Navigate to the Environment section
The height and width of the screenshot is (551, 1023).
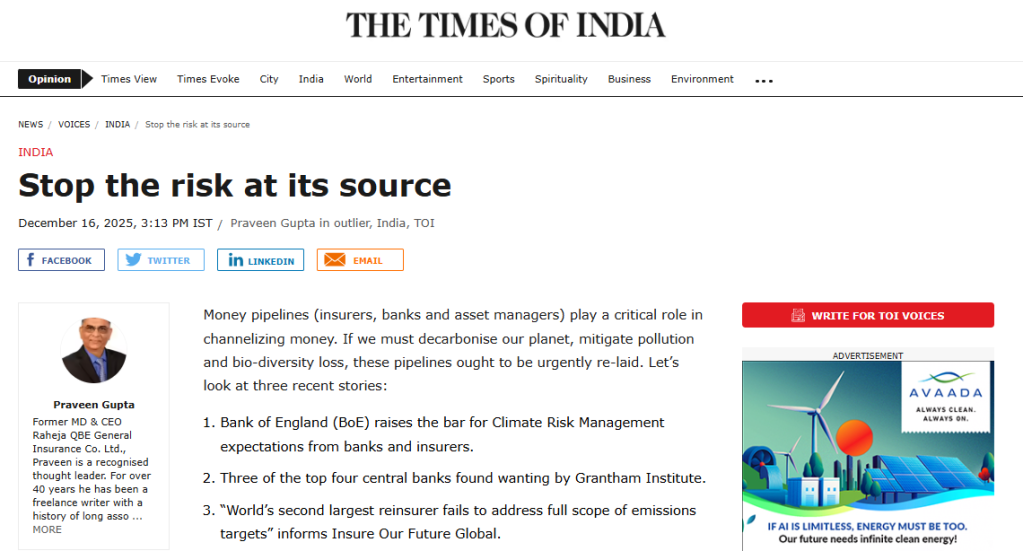[702, 79]
